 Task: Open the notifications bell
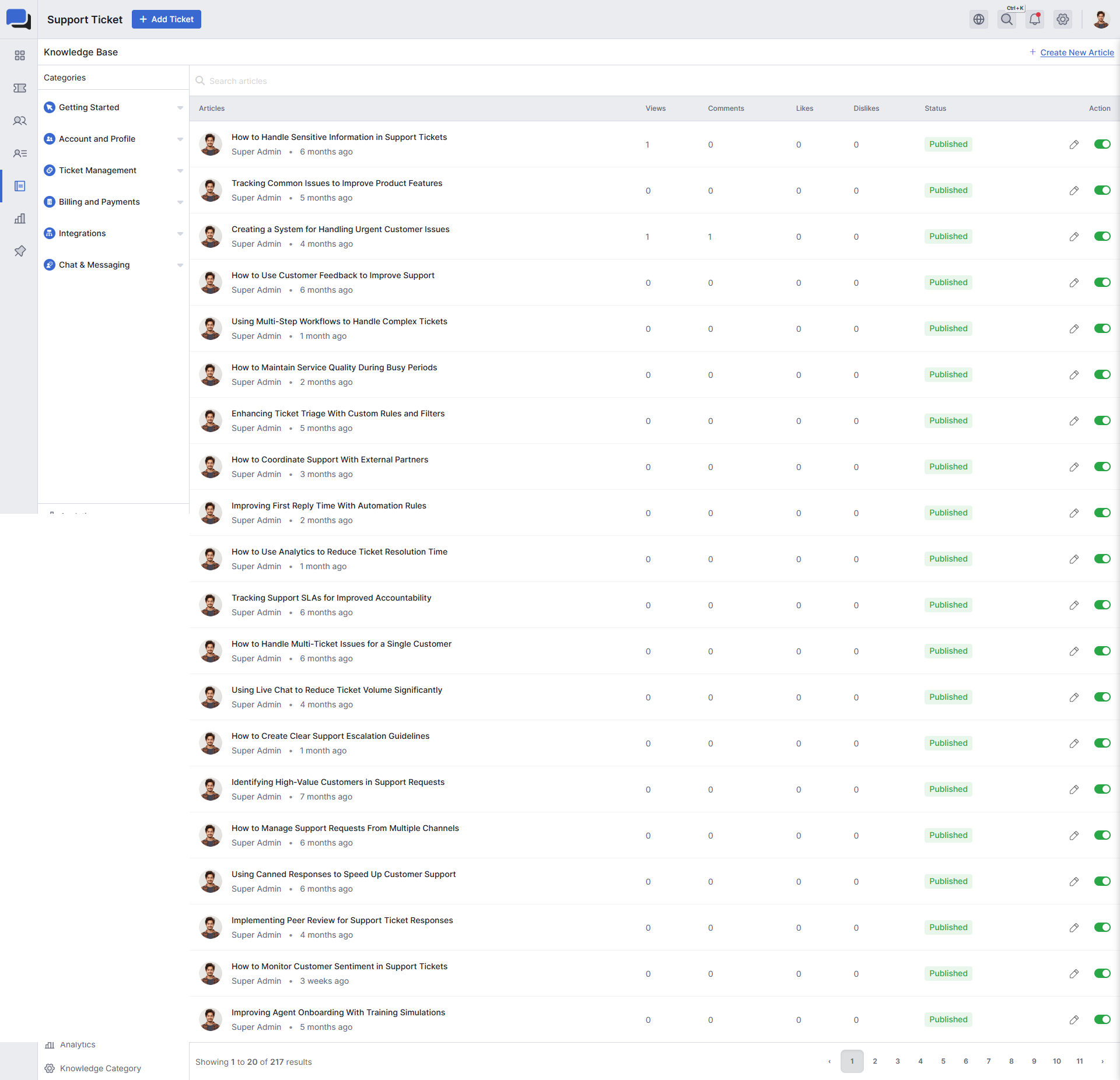[x=1035, y=19]
